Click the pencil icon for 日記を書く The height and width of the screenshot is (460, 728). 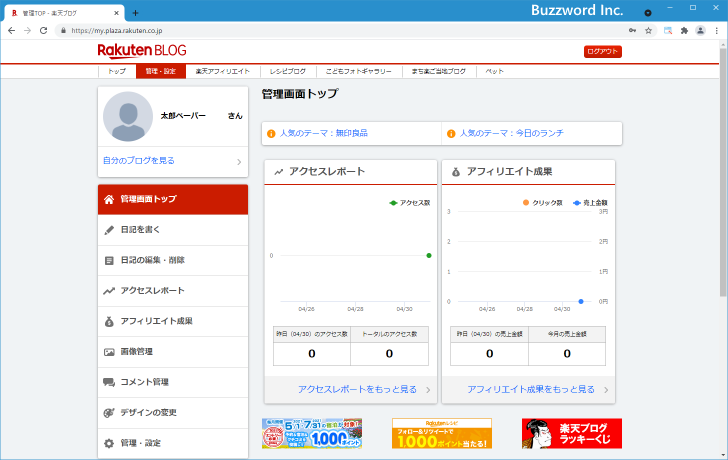tap(109, 230)
